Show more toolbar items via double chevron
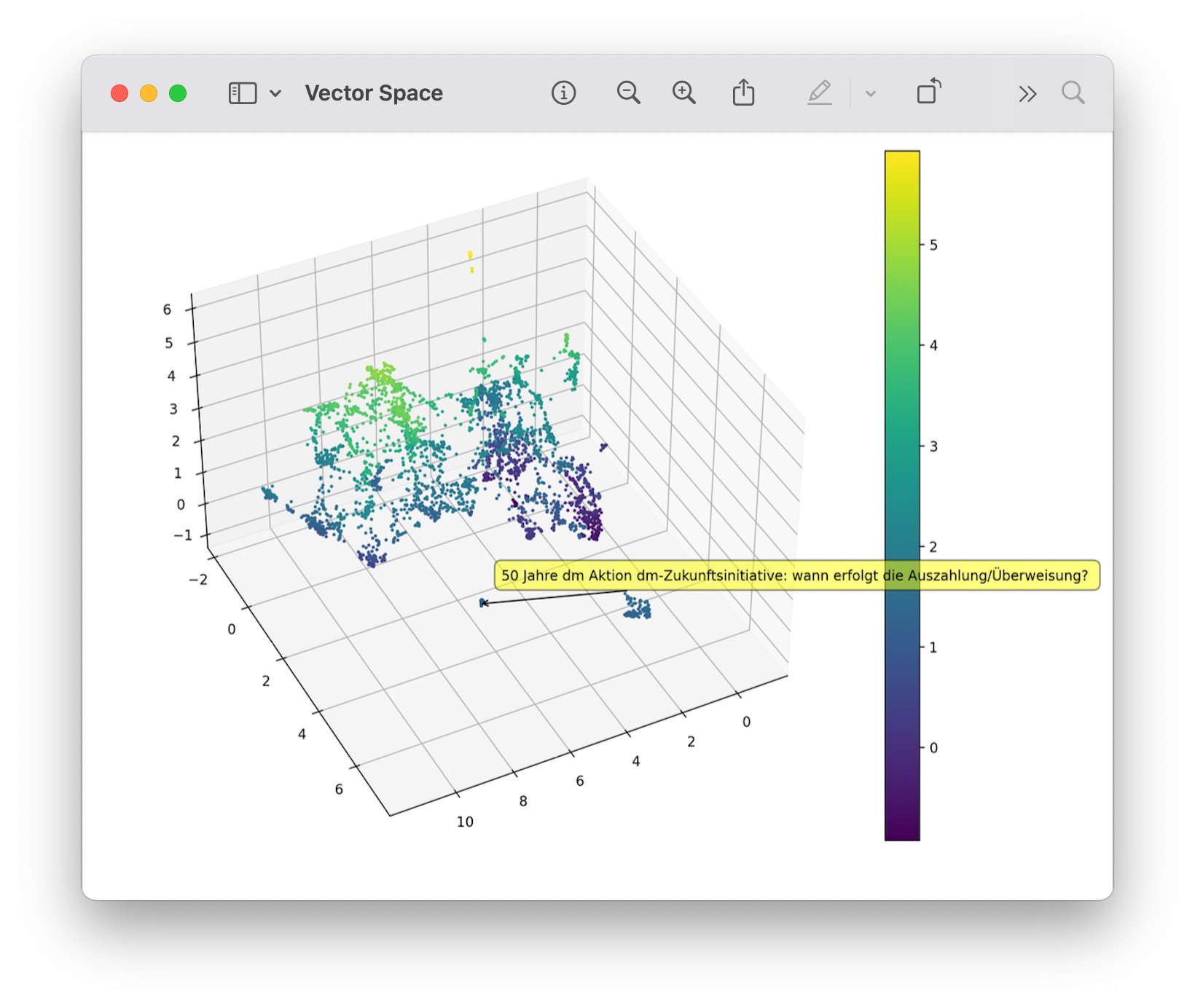 pyautogui.click(x=1027, y=94)
